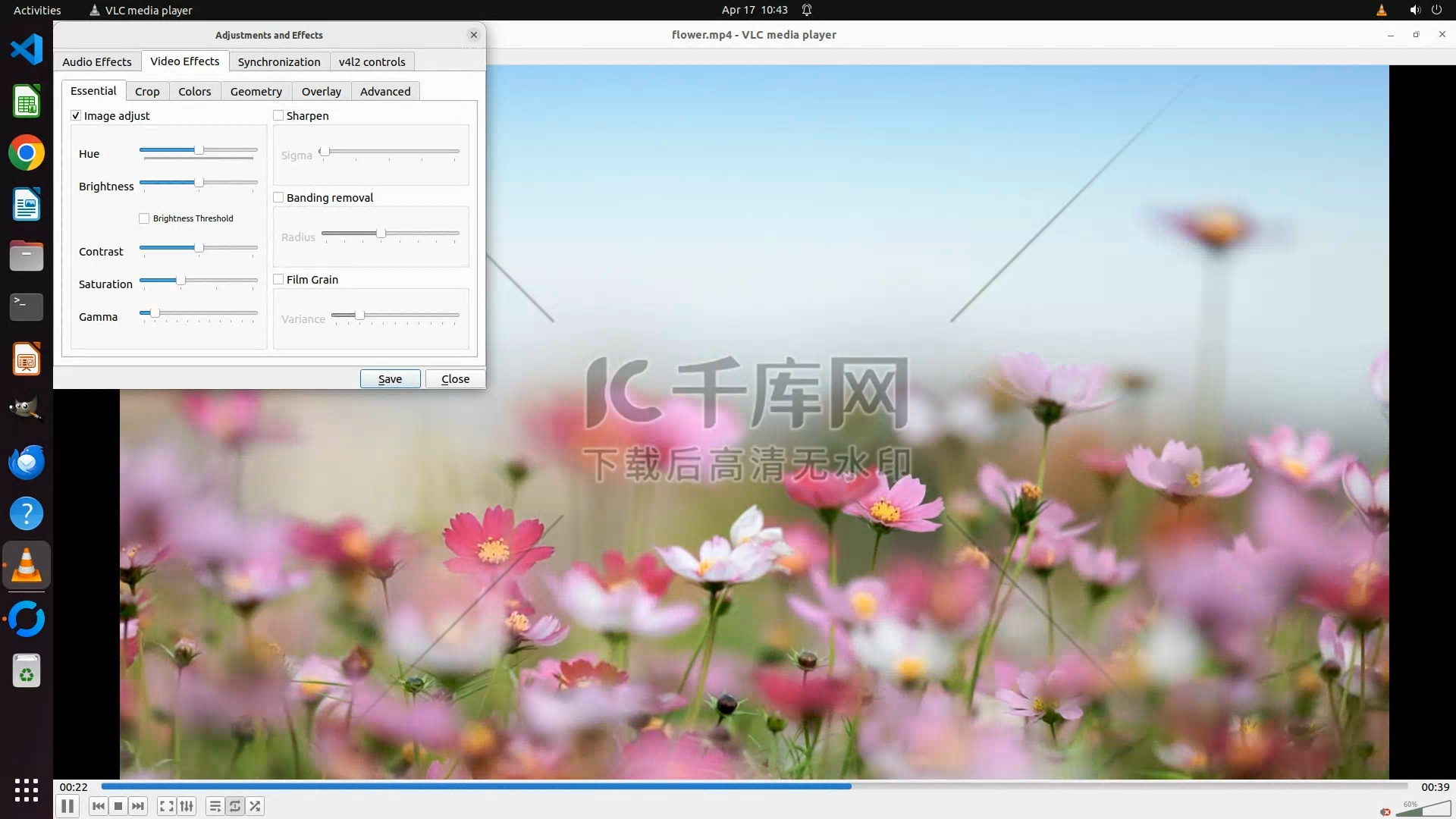Open the Colors sub-tab

tap(194, 91)
